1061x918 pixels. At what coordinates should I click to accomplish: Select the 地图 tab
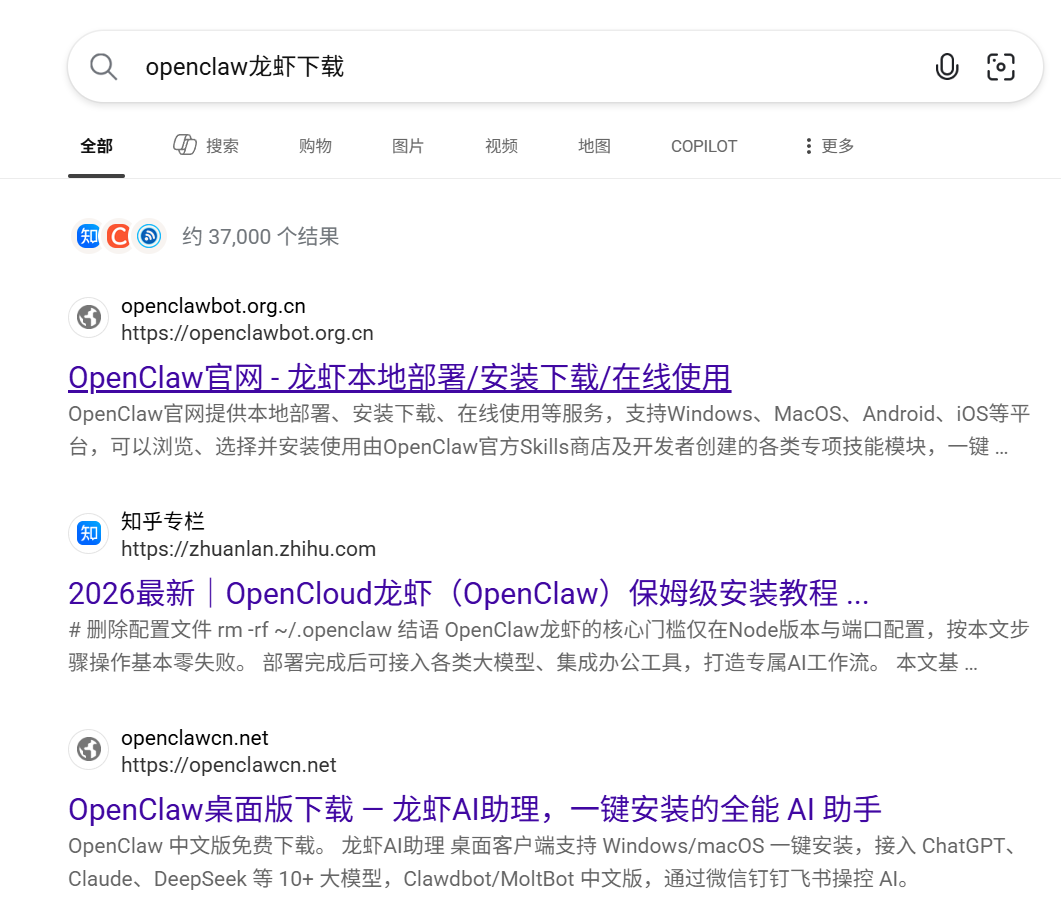[x=594, y=146]
